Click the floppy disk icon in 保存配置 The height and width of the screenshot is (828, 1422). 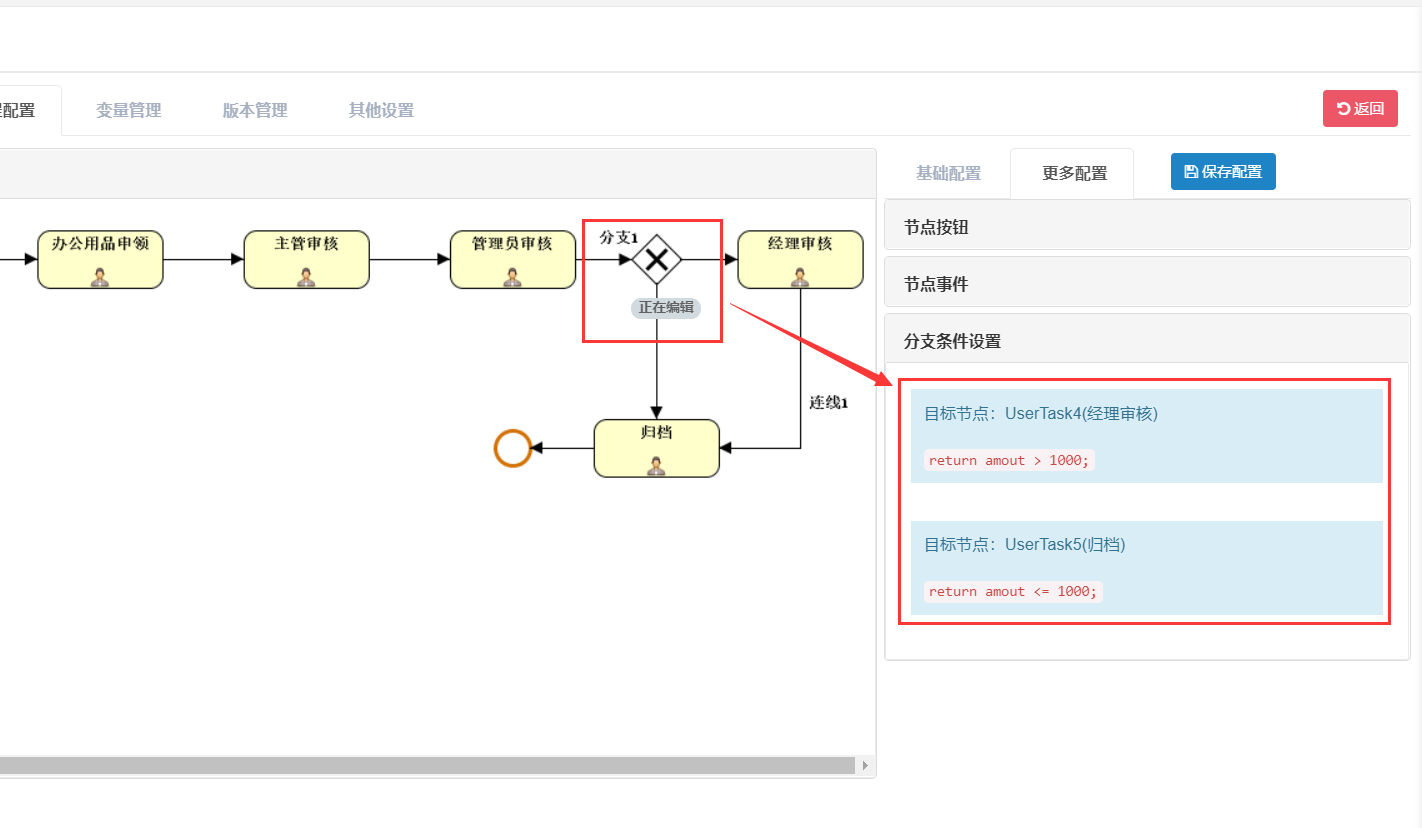(x=1191, y=171)
